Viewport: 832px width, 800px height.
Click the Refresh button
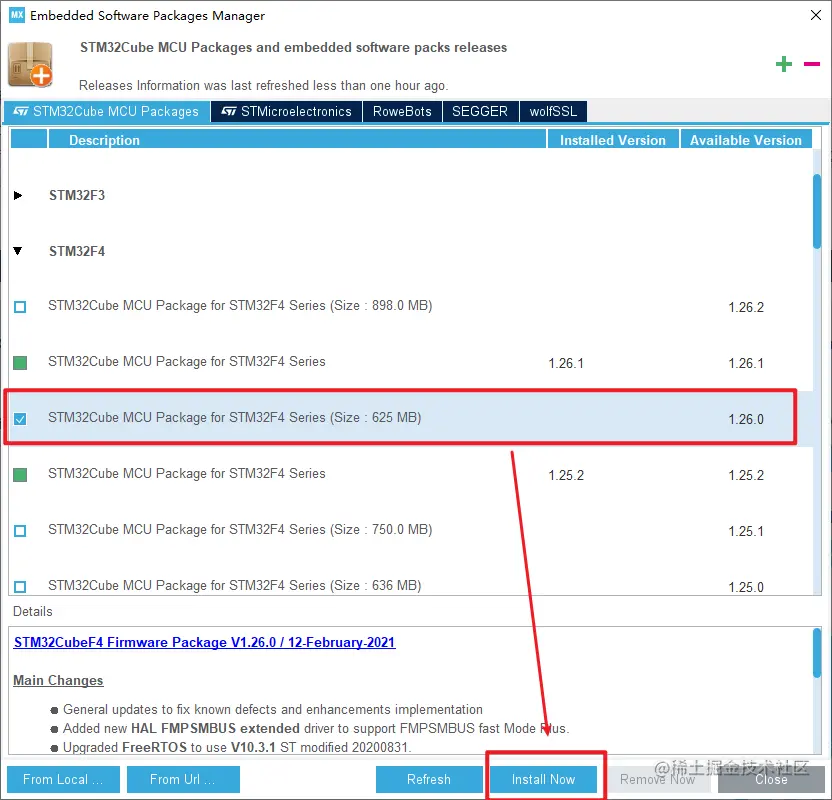pyautogui.click(x=429, y=779)
